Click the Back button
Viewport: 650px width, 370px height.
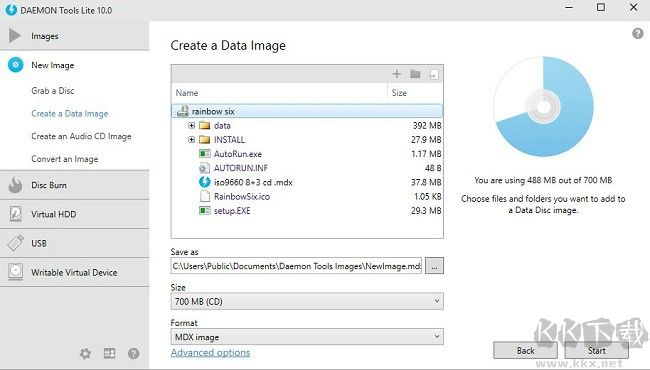525,351
